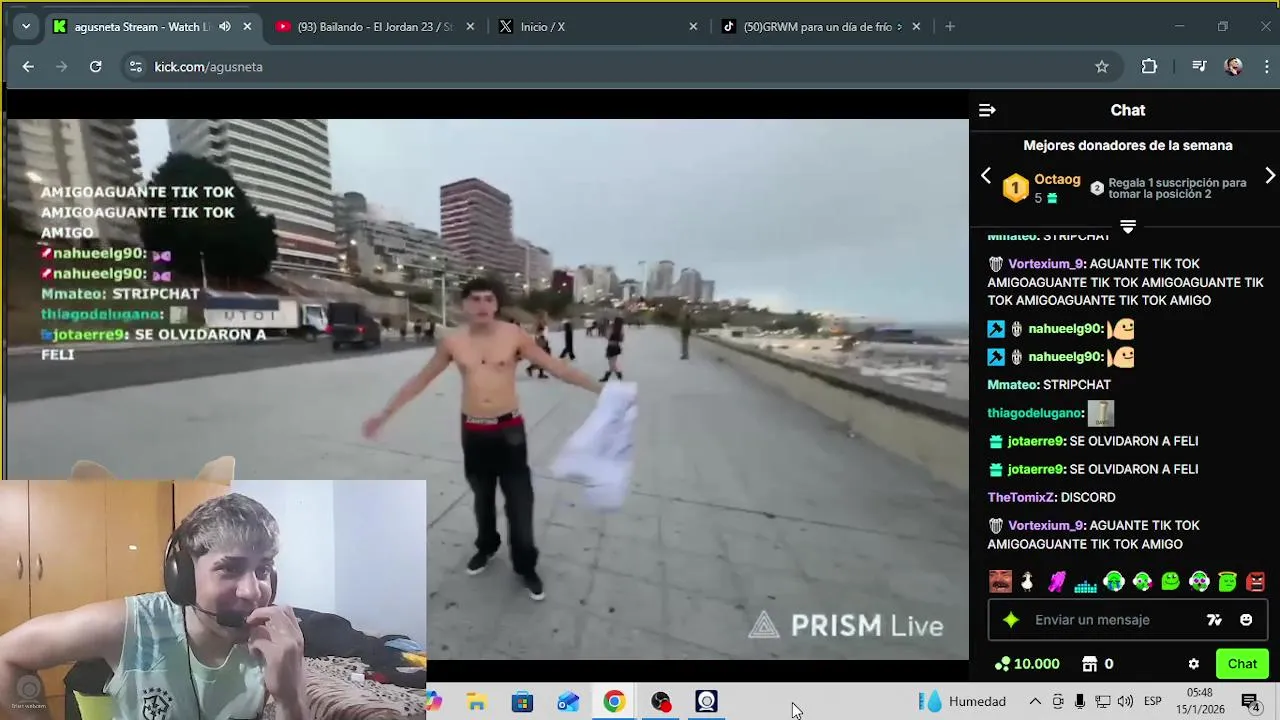Bookmark this page with star icon

(x=1102, y=67)
